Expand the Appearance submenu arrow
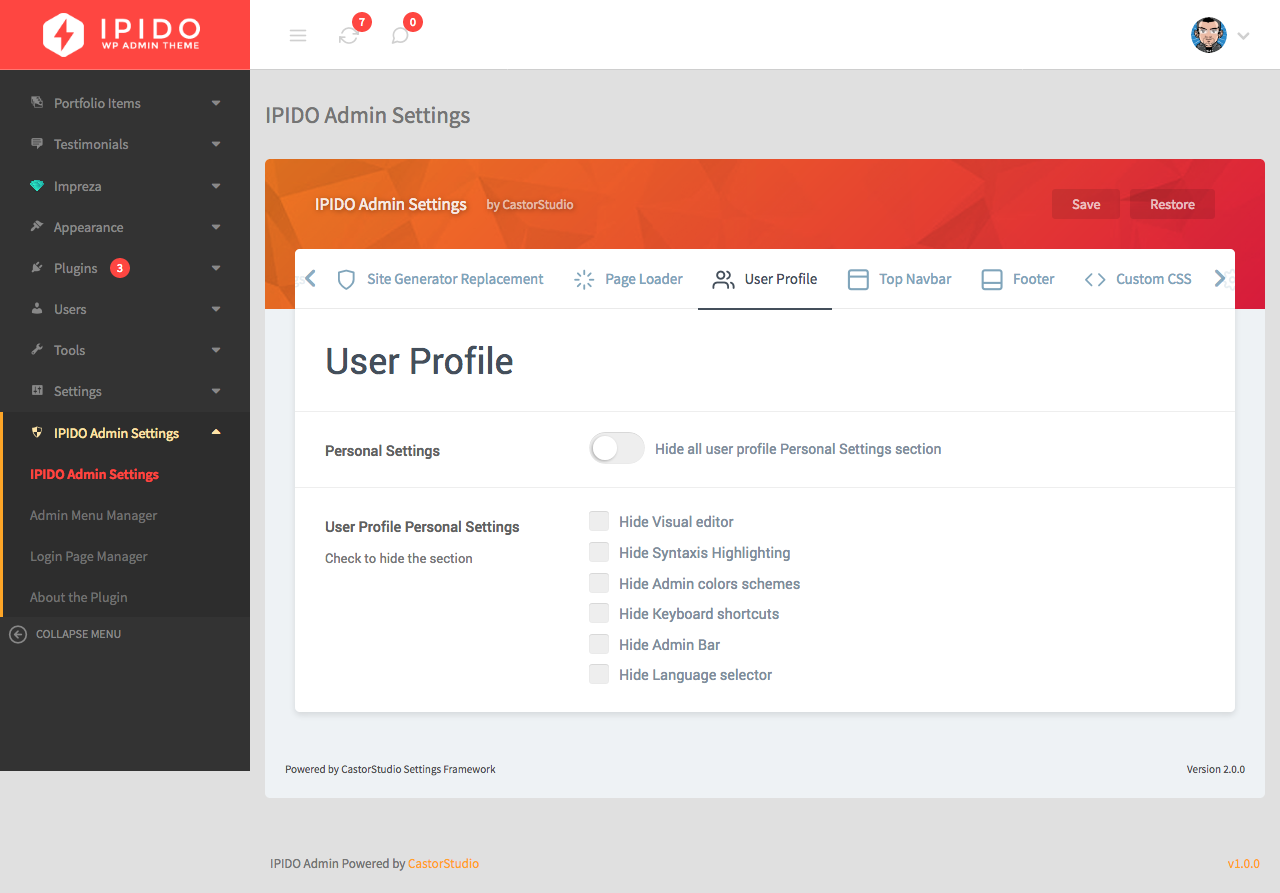Viewport: 1280px width, 893px height. click(x=216, y=227)
